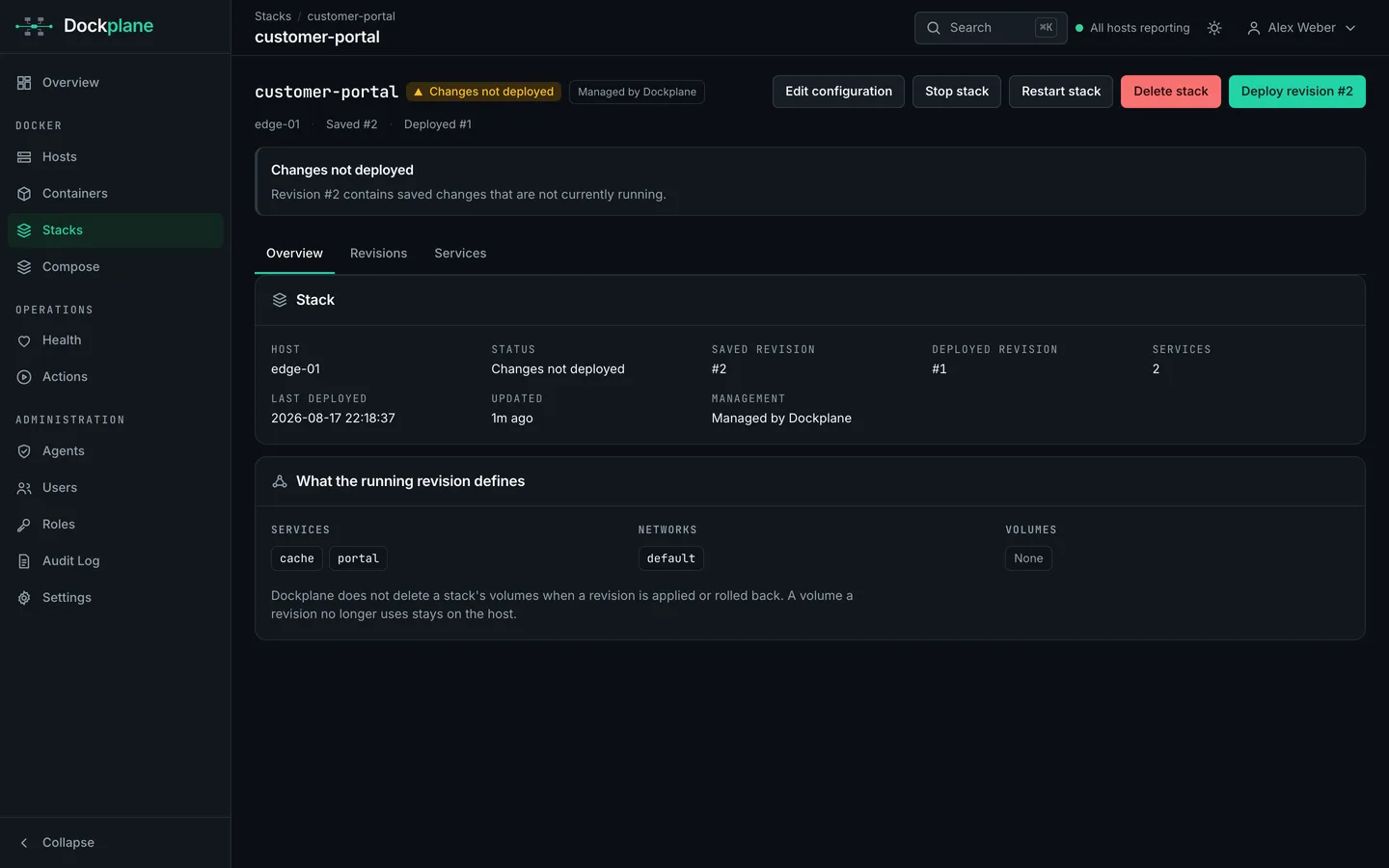This screenshot has height=868, width=1389.
Task: Focus the Search input field
Action: (991, 28)
